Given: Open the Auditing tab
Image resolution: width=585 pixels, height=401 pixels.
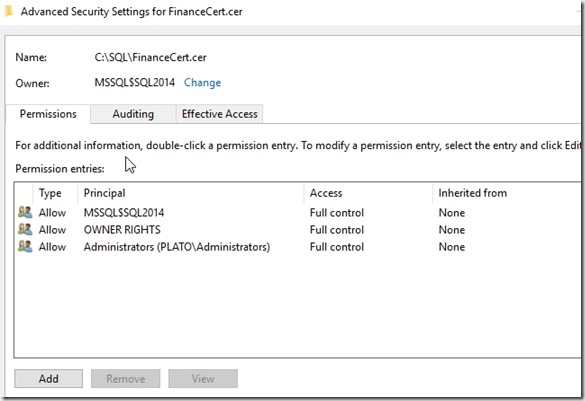Looking at the screenshot, I should pos(133,114).
